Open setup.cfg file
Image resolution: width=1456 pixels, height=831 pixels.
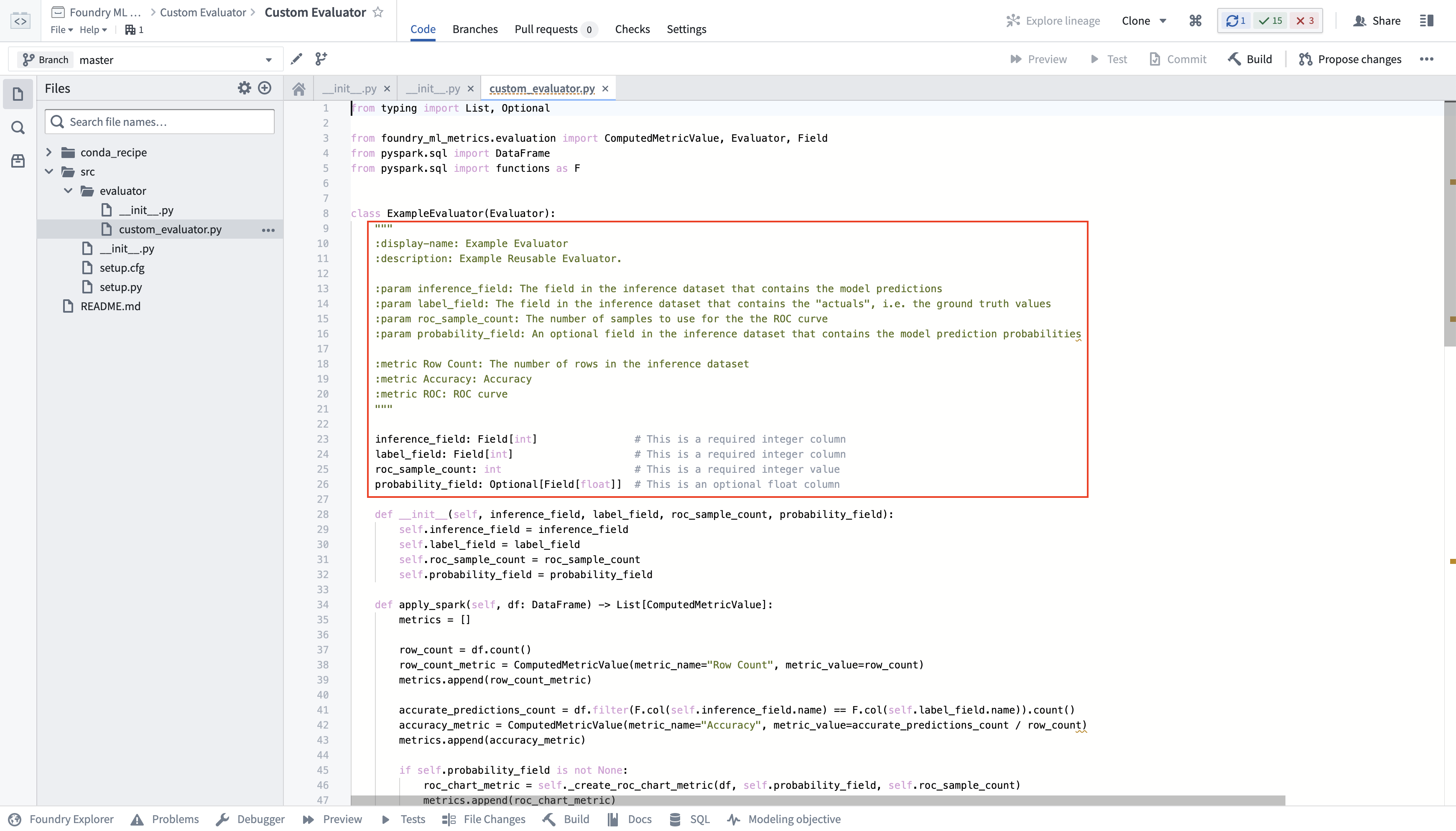click(122, 268)
